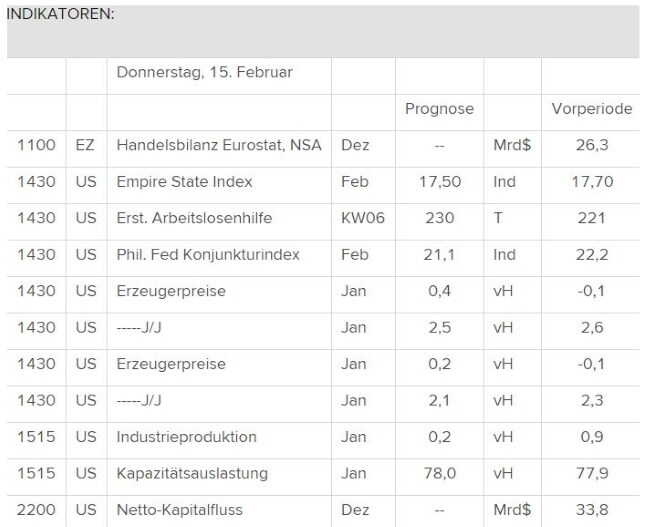Image resolution: width=657 pixels, height=527 pixels.
Task: Click the EZ region cell
Action: tap(85, 145)
